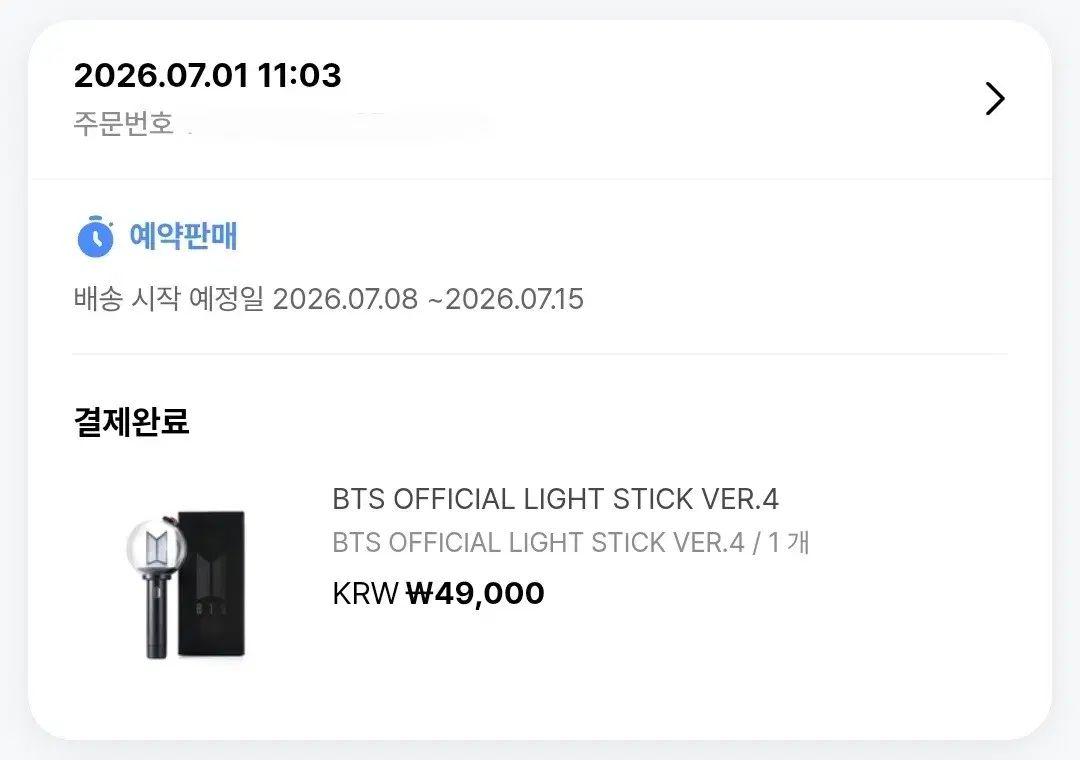Click the time 11:03 in header

[299, 75]
